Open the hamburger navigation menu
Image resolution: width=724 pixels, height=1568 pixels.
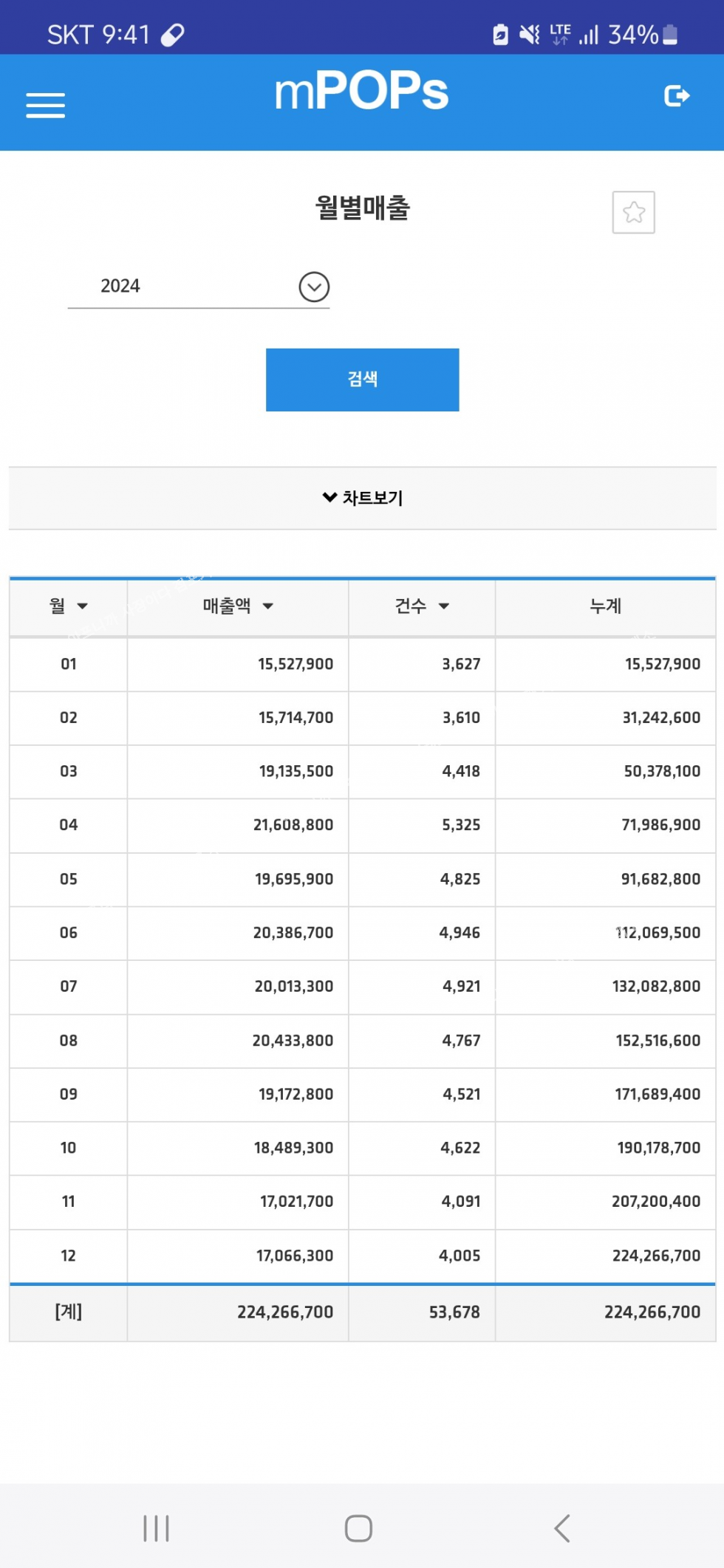coord(45,105)
